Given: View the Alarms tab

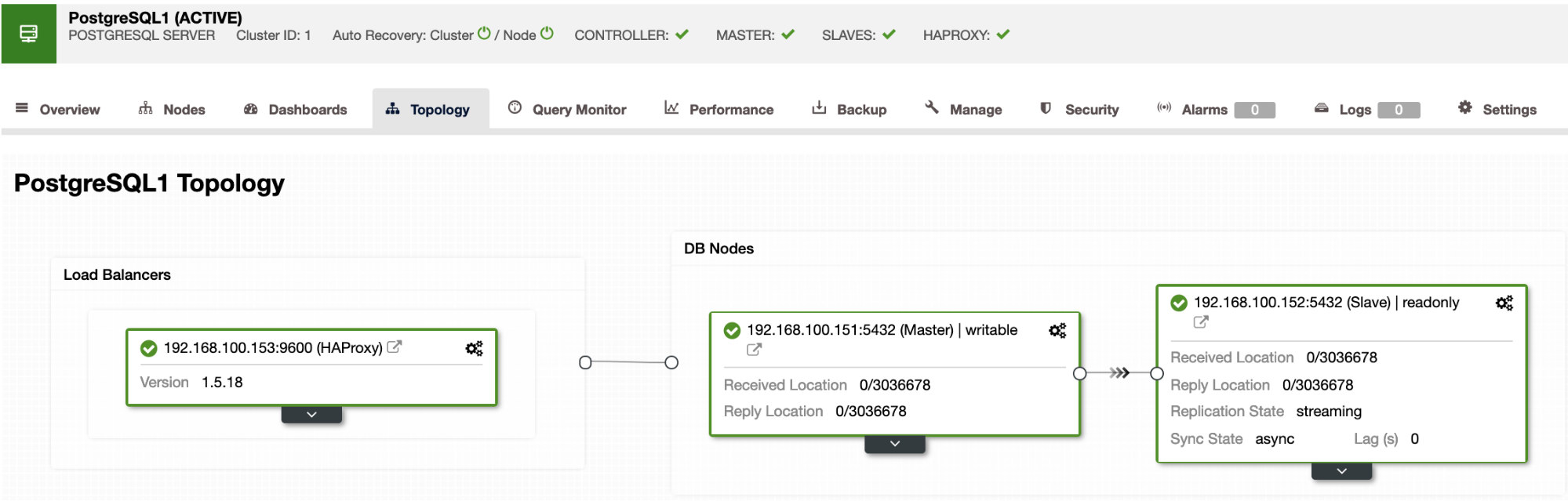Looking at the screenshot, I should coord(1216,109).
